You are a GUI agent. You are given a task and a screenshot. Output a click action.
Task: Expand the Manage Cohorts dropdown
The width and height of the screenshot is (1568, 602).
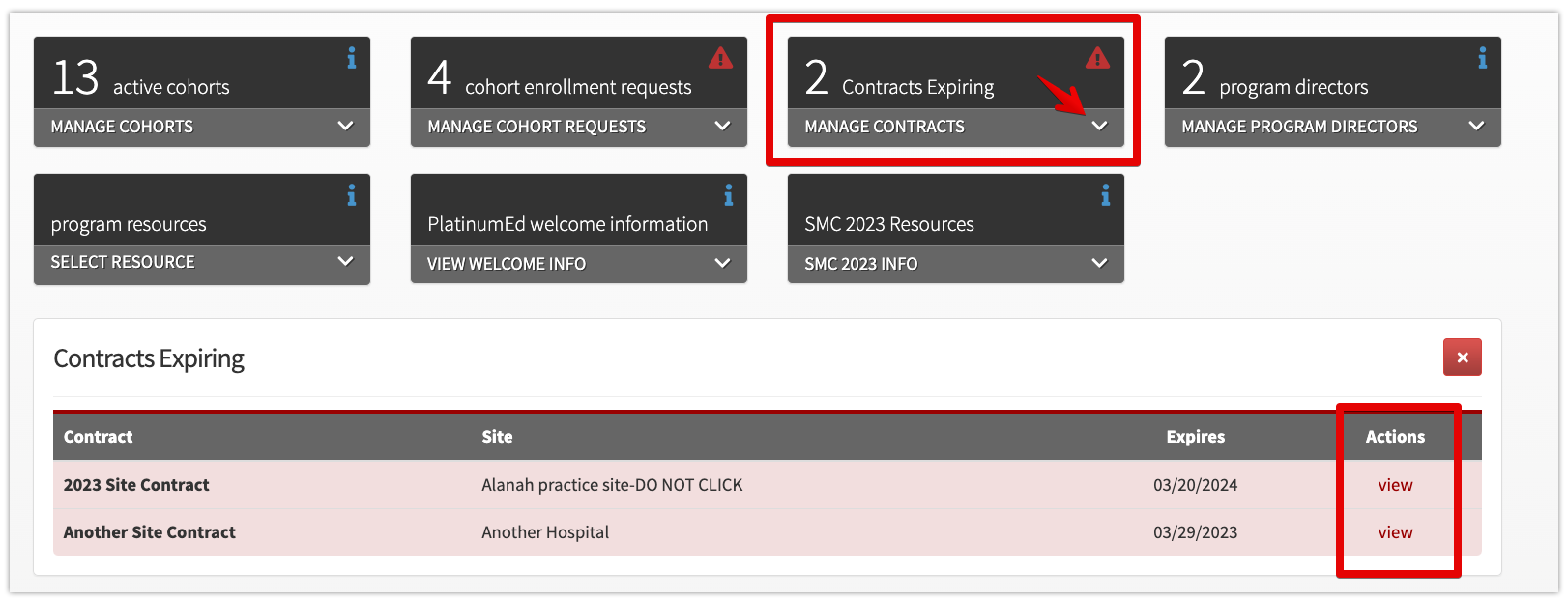[345, 126]
